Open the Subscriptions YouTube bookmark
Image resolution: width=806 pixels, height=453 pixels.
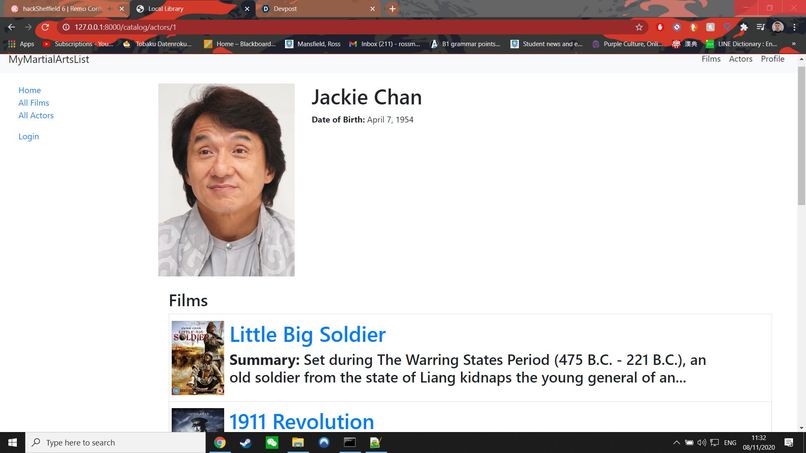[x=78, y=44]
